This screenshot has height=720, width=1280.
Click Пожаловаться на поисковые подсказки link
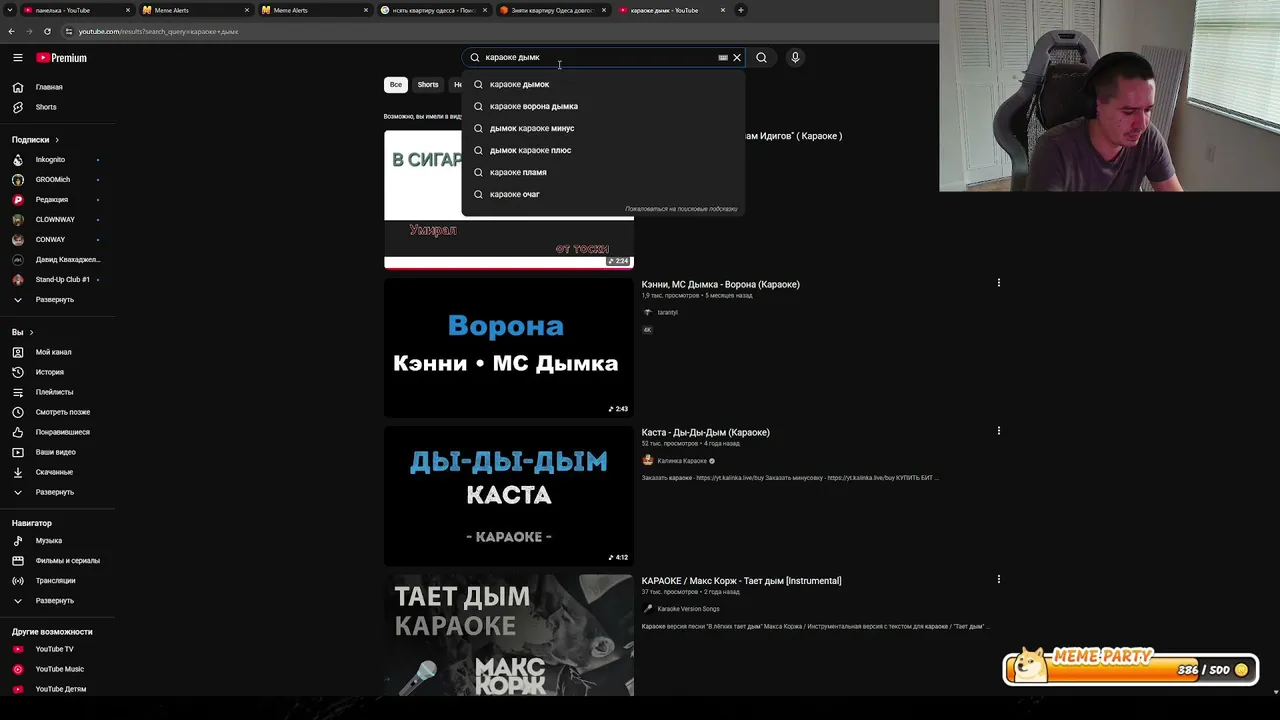[681, 209]
